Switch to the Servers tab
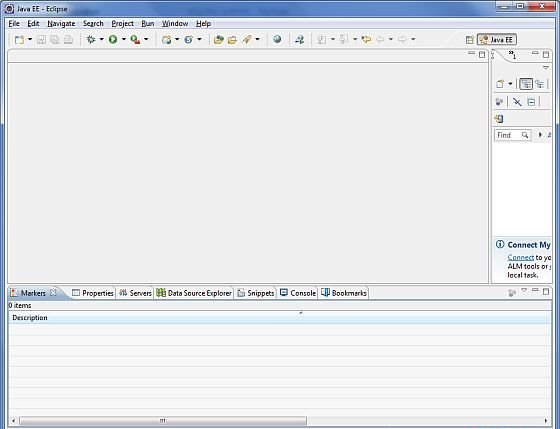560x429 pixels. [x=135, y=293]
